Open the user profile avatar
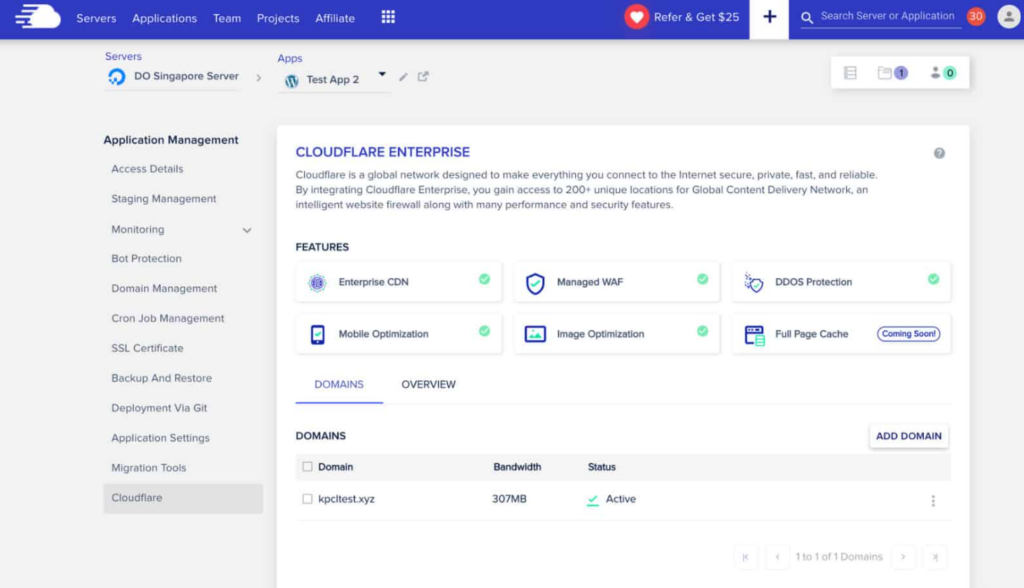 tap(1008, 17)
